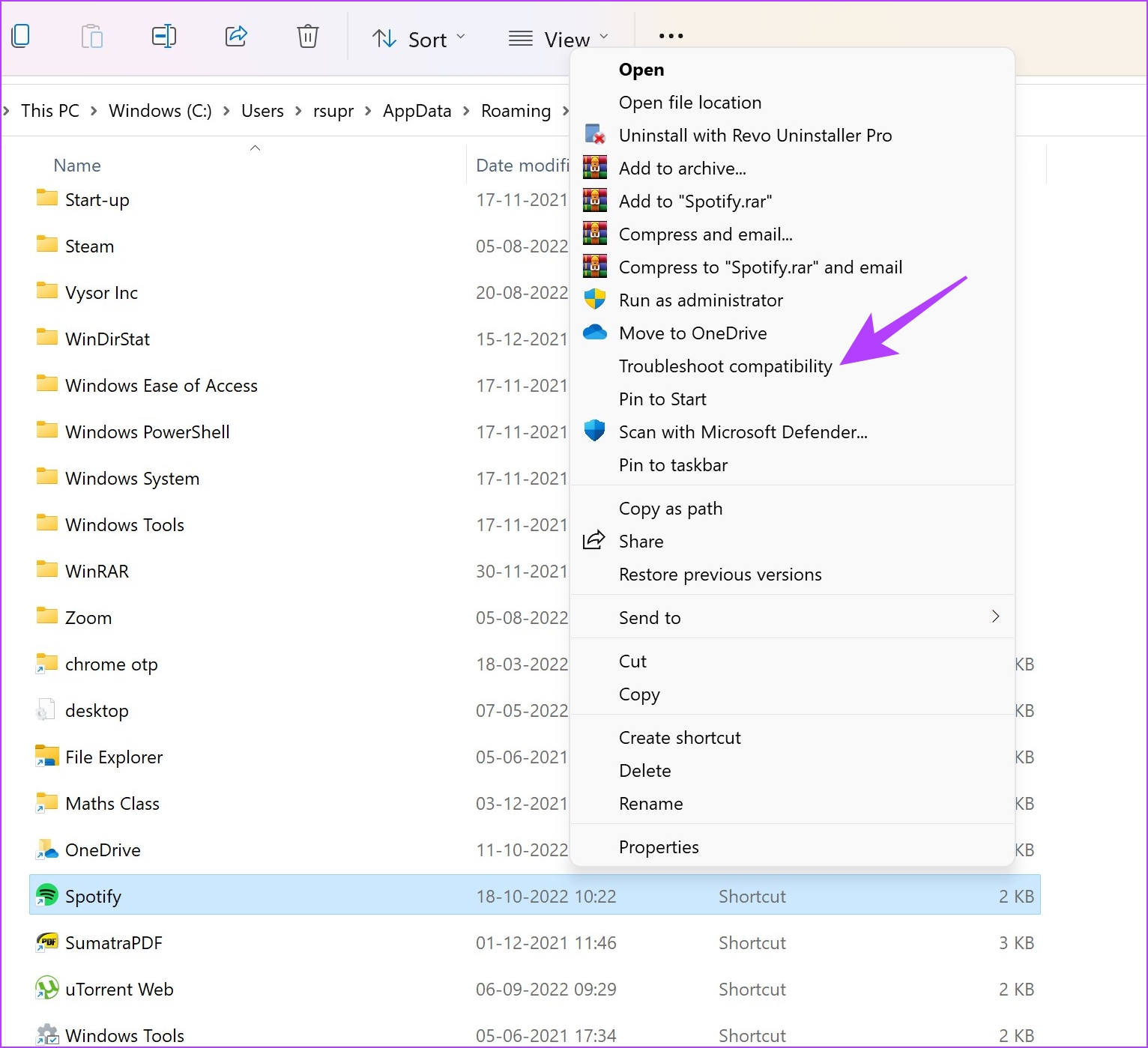Image resolution: width=1148 pixels, height=1048 pixels.
Task: Expand chevron after AppData breadcrumb
Action: [x=466, y=111]
